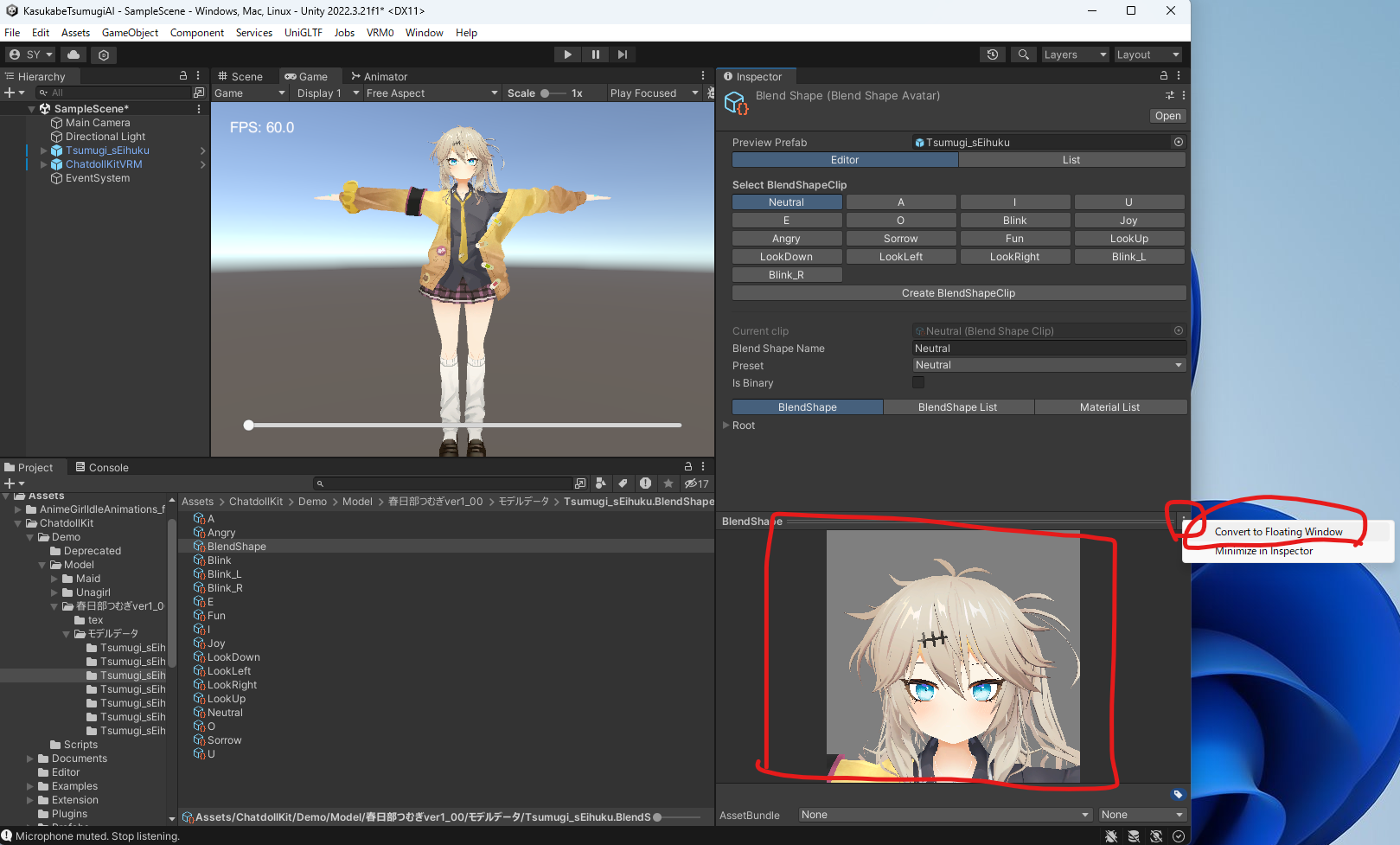Screen dimensions: 1400x845
Task: Open the UniGLTF menu
Action: point(304,33)
